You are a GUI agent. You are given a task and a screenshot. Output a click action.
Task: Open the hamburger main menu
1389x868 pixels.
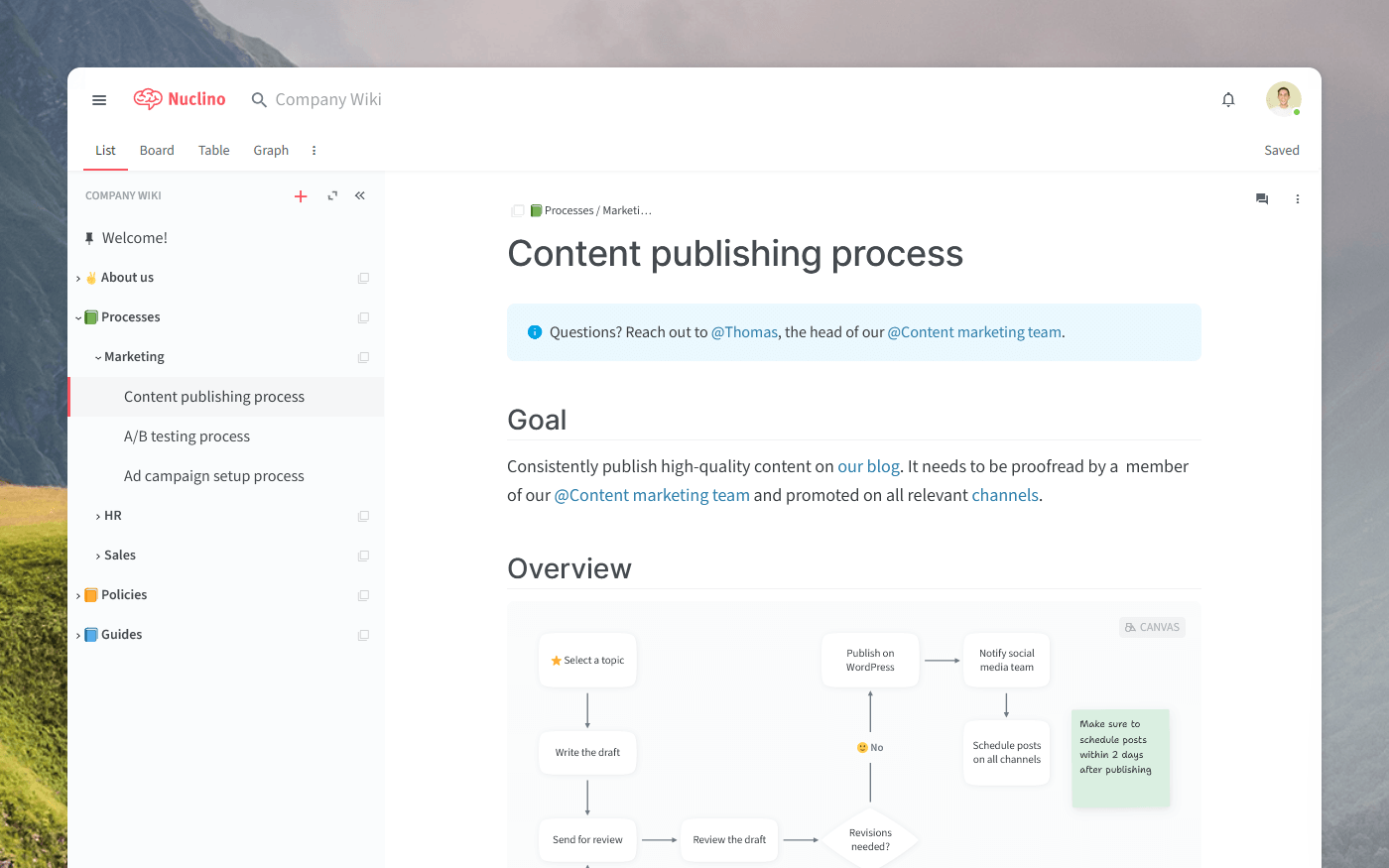[x=99, y=100]
